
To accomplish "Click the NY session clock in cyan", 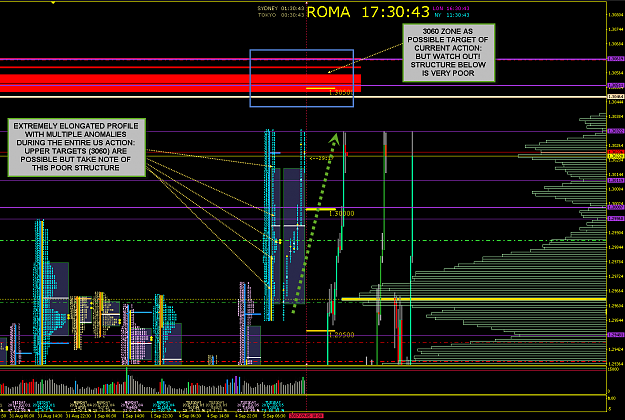I will 452,15.
